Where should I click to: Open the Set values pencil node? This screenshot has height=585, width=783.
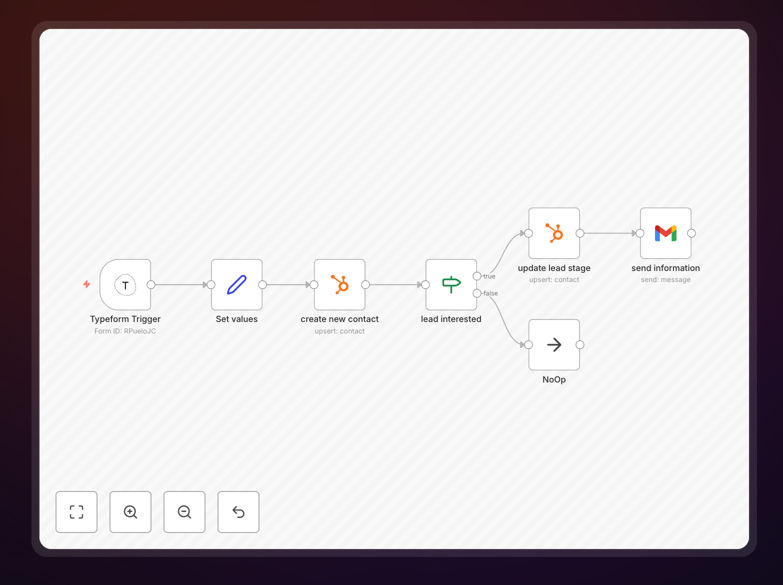(237, 285)
